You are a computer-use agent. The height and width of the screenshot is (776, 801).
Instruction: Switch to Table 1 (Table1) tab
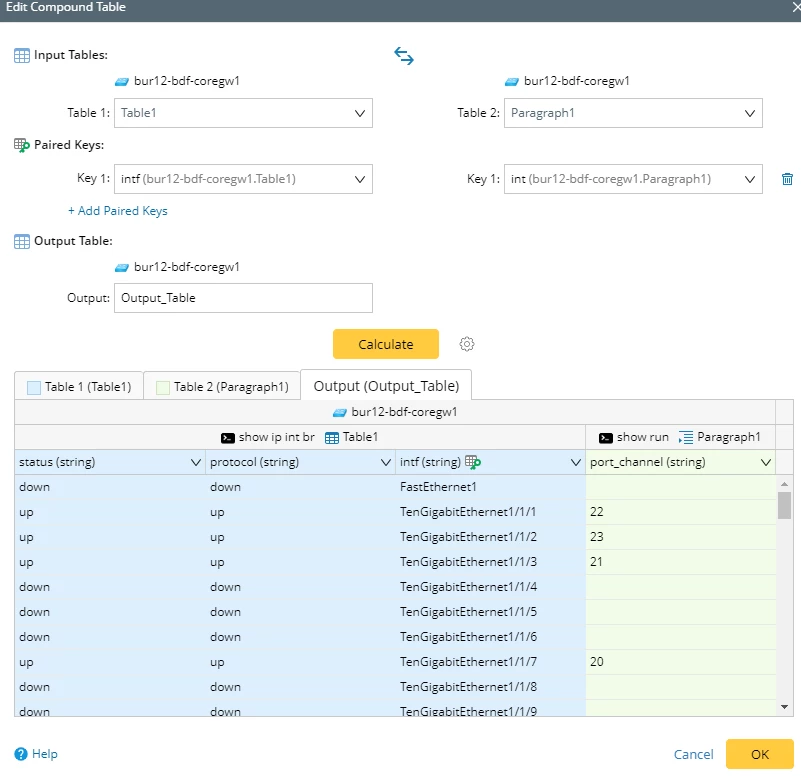(x=79, y=387)
